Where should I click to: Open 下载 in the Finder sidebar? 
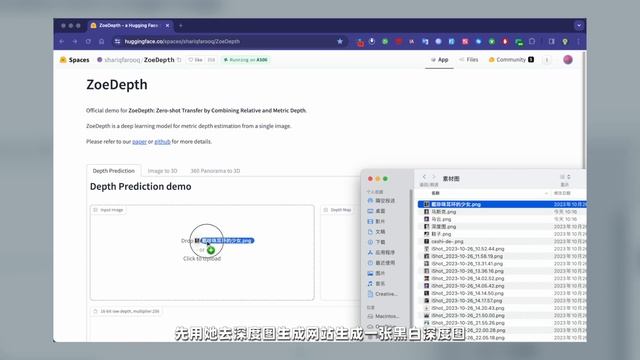pos(376,242)
